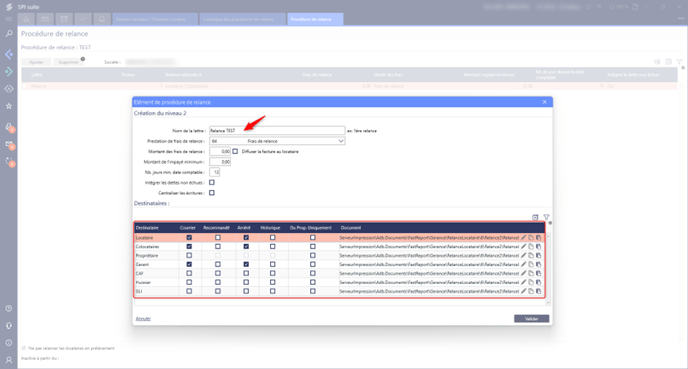Click the hamburger menu icon in sidebar

click(9, 19)
